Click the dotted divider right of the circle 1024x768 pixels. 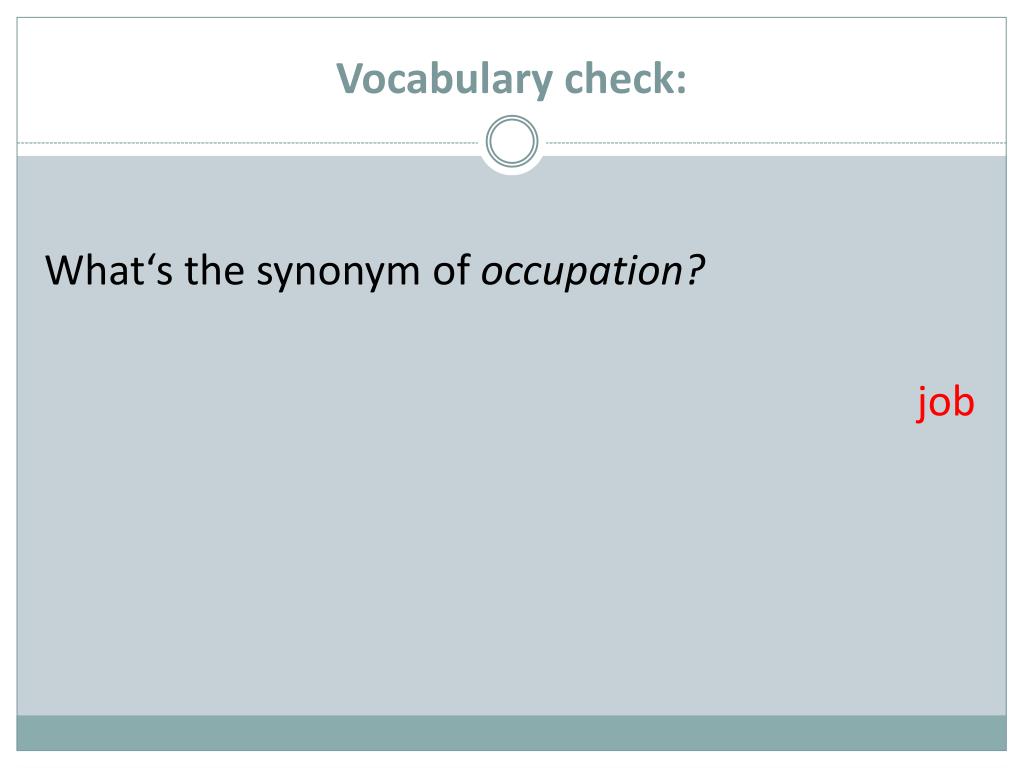pos(776,142)
